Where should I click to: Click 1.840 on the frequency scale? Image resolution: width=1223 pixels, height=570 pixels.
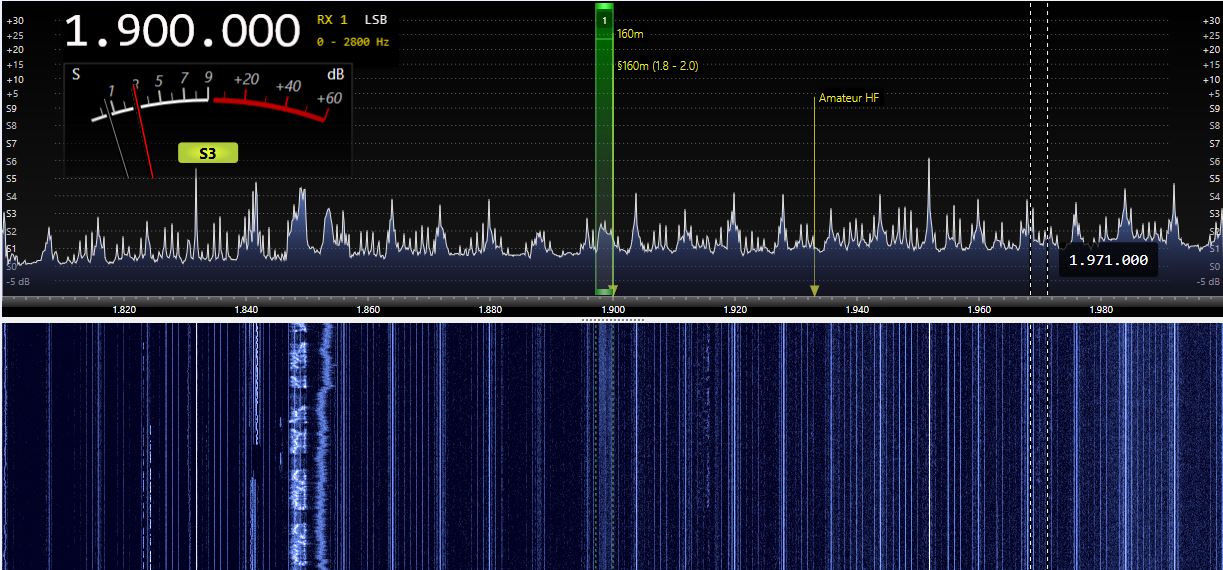click(x=246, y=310)
